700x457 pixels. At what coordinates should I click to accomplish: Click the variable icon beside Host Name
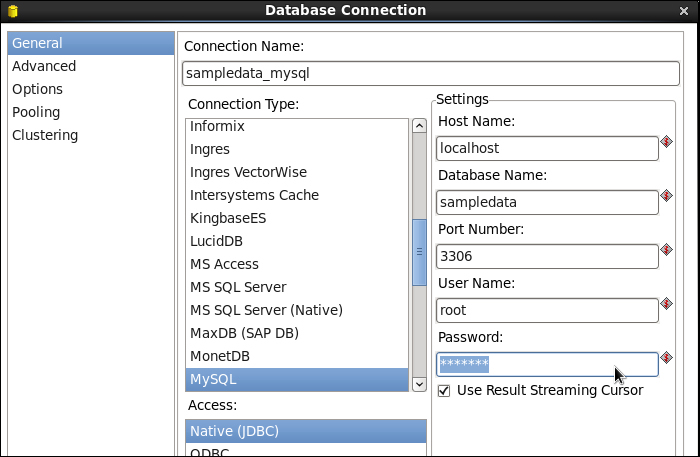pyautogui.click(x=667, y=142)
